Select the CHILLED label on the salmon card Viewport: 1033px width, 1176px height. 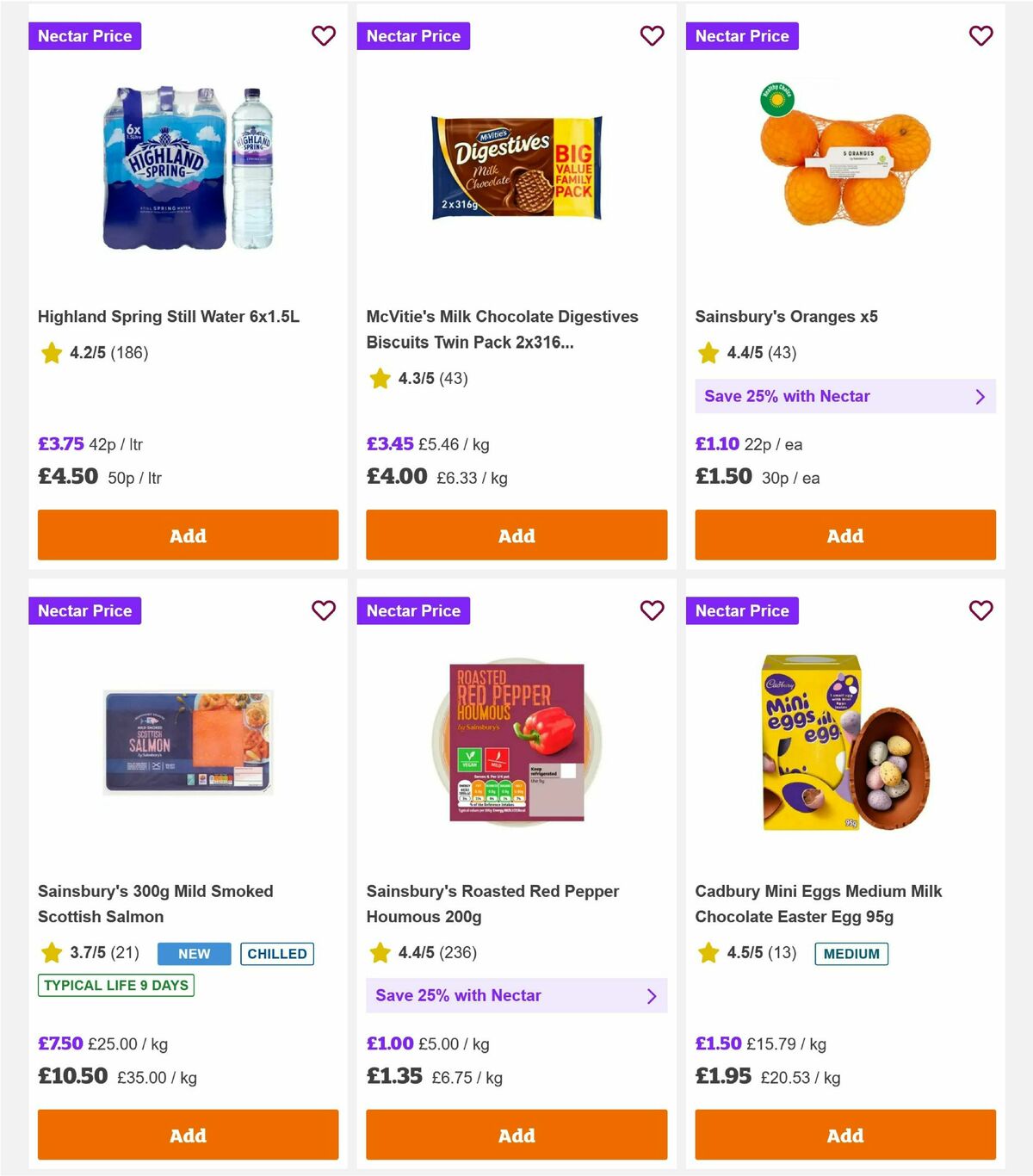coord(277,954)
